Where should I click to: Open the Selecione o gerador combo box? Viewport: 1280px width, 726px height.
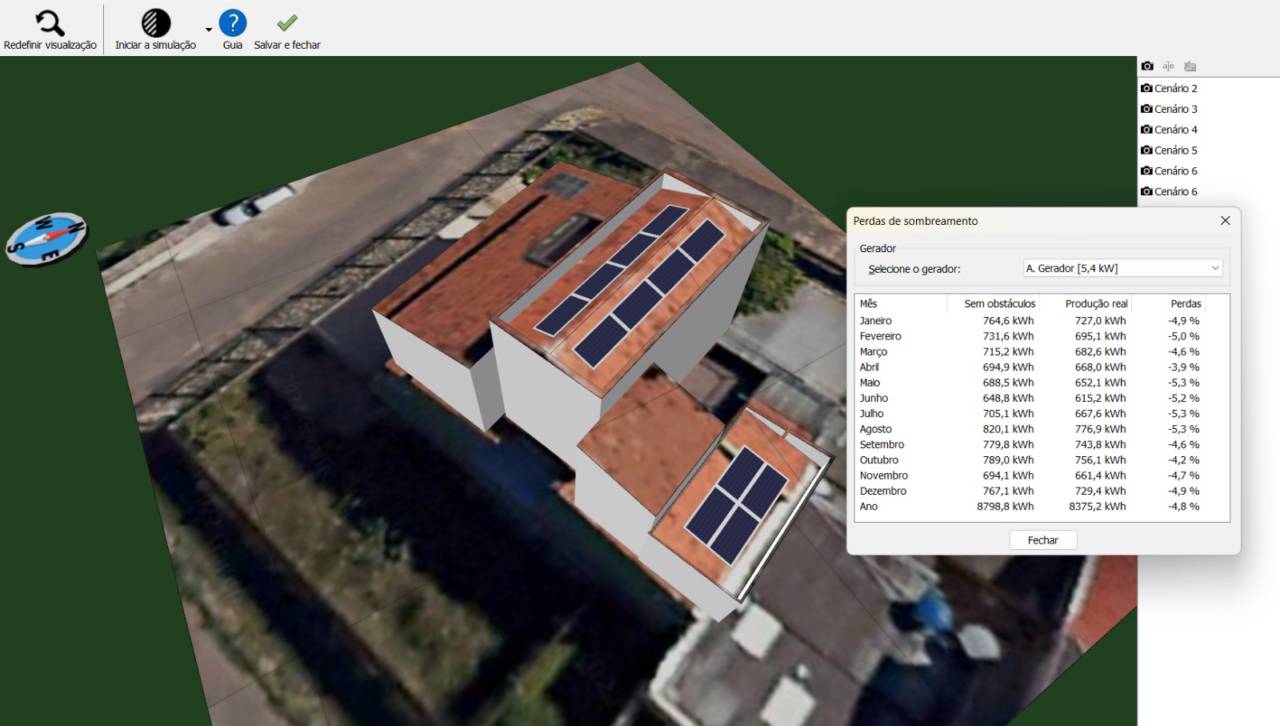pos(1123,268)
